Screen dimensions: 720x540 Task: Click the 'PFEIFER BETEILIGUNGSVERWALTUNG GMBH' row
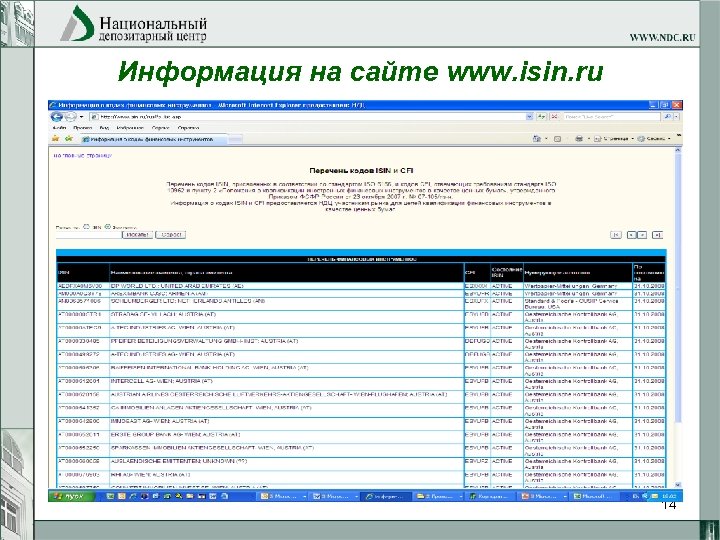click(361, 344)
